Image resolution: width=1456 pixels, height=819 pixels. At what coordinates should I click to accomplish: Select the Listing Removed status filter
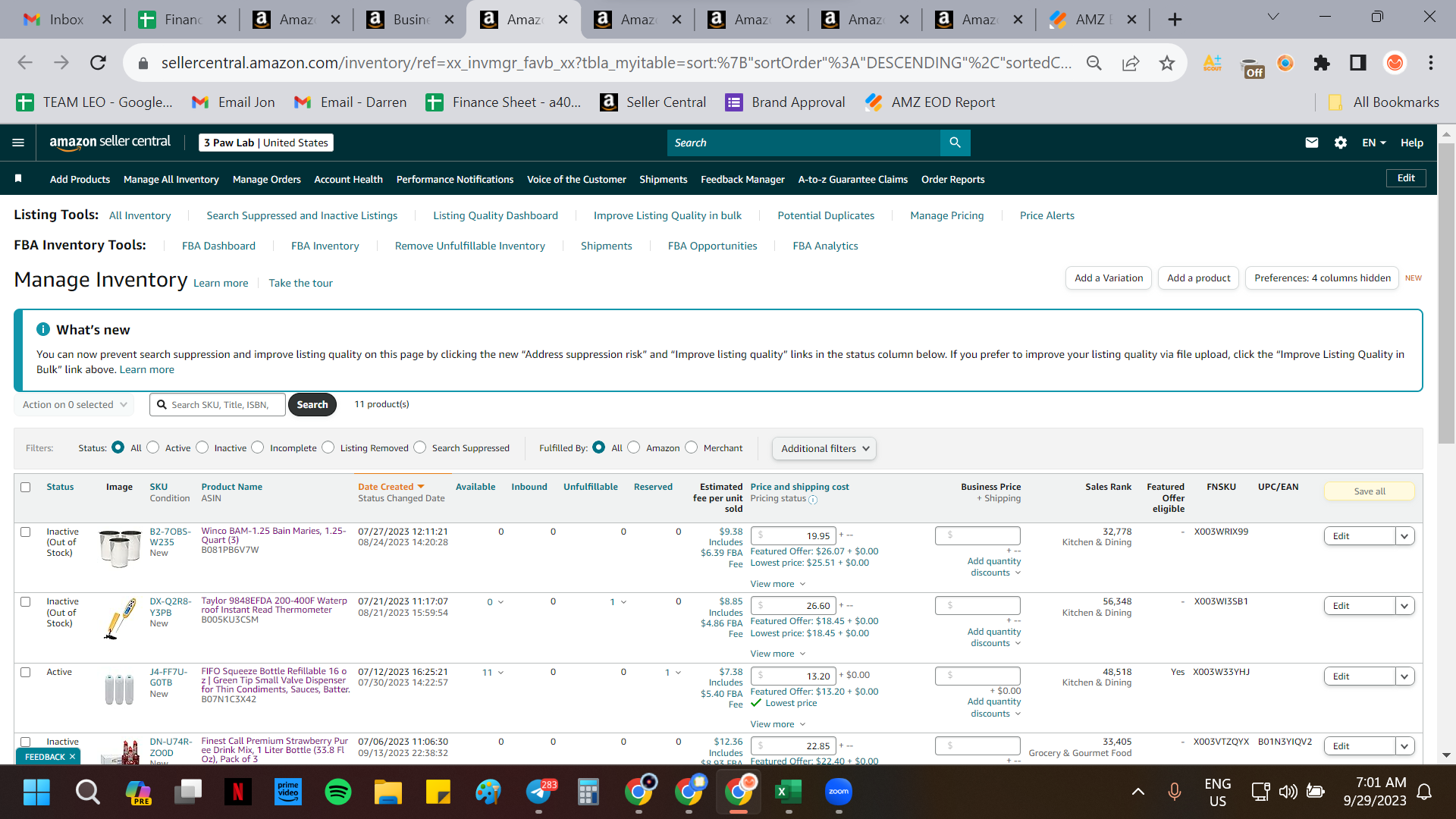coord(328,447)
